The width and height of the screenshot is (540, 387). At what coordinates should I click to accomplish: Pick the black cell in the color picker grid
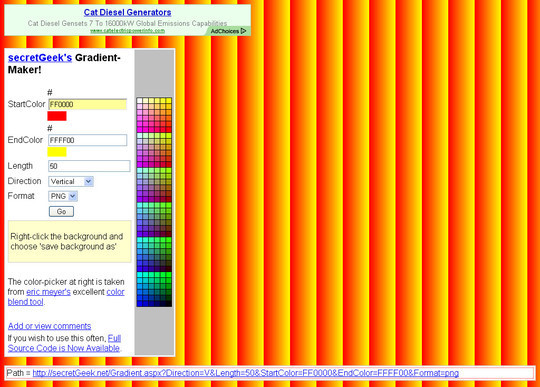[x=169, y=304]
